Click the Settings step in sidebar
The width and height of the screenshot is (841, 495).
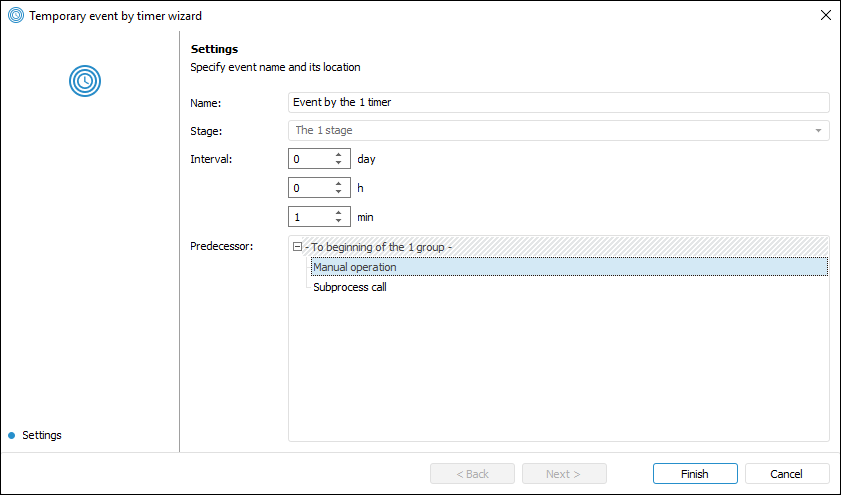41,435
